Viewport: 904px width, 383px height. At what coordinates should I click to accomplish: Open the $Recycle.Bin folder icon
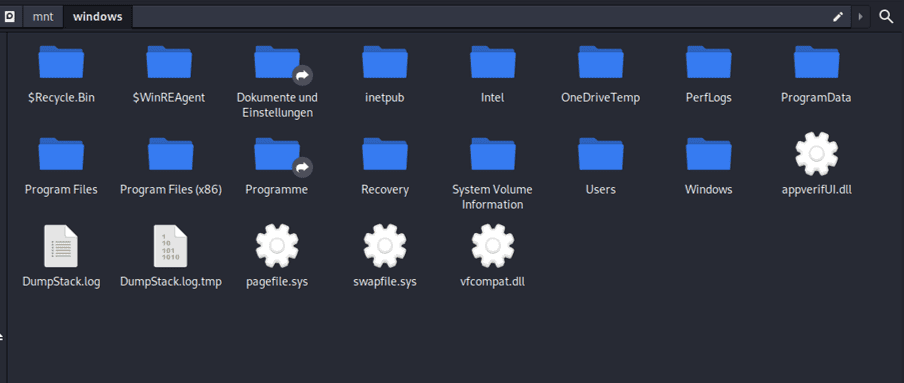(61, 62)
